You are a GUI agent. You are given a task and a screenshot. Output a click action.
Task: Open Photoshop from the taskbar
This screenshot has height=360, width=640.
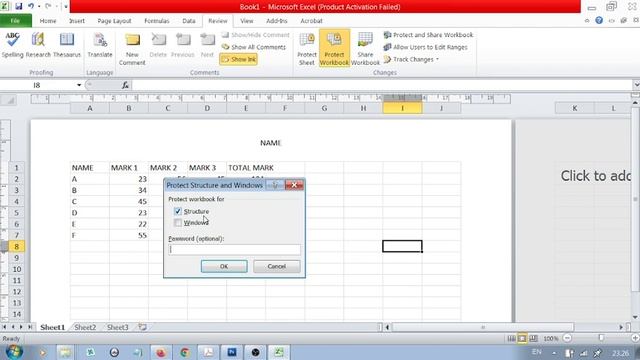[232, 352]
